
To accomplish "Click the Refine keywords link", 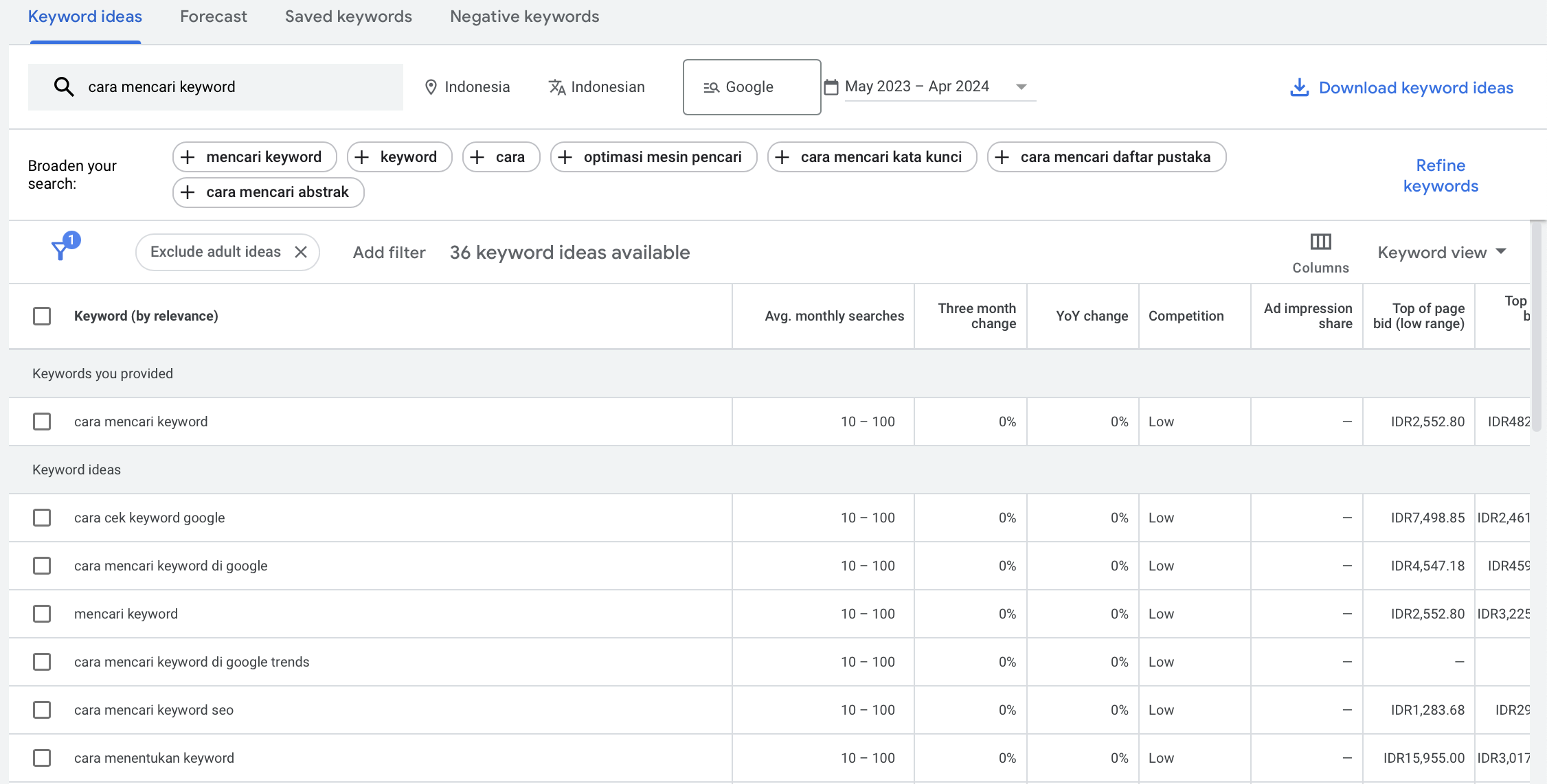I will pos(1441,175).
